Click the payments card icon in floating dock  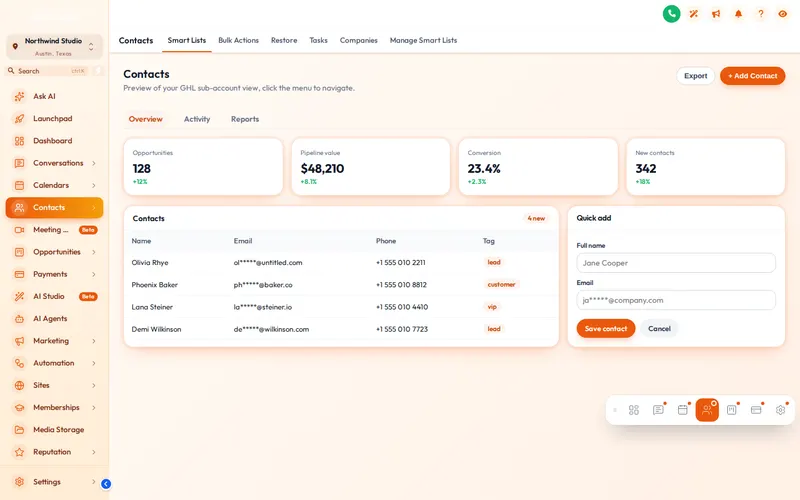(756, 410)
